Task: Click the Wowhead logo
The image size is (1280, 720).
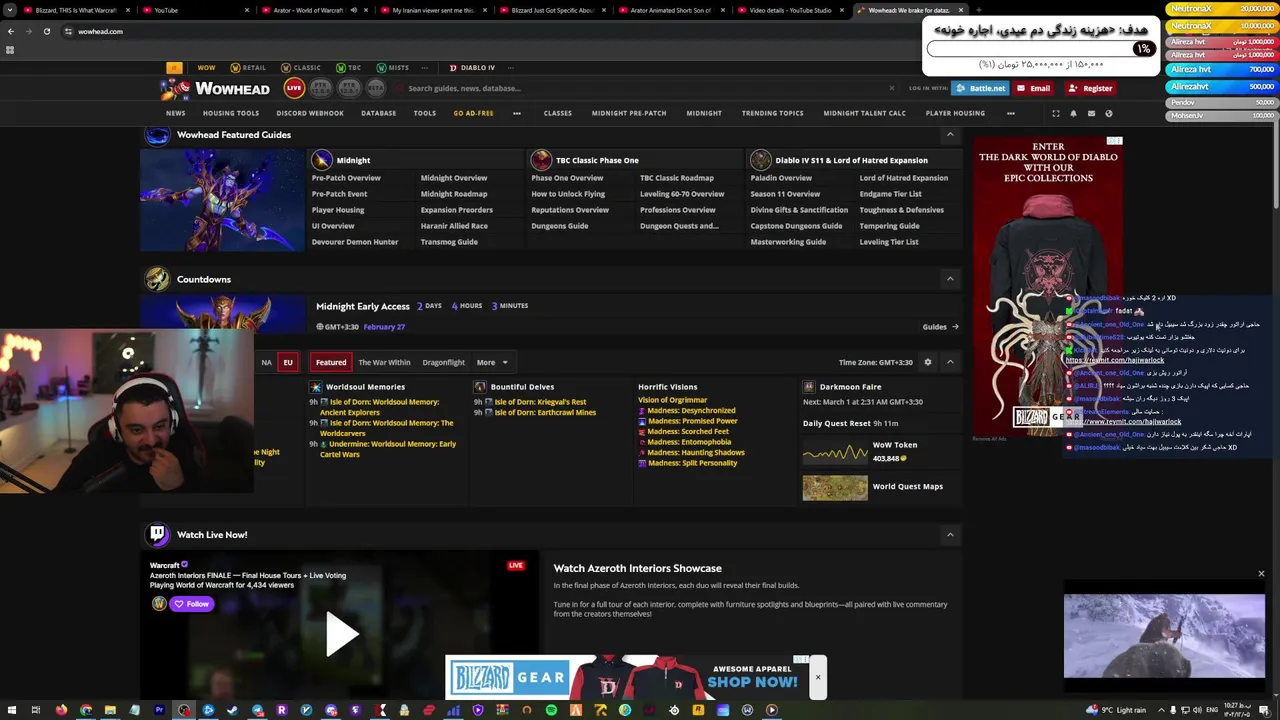Action: tap(216, 89)
